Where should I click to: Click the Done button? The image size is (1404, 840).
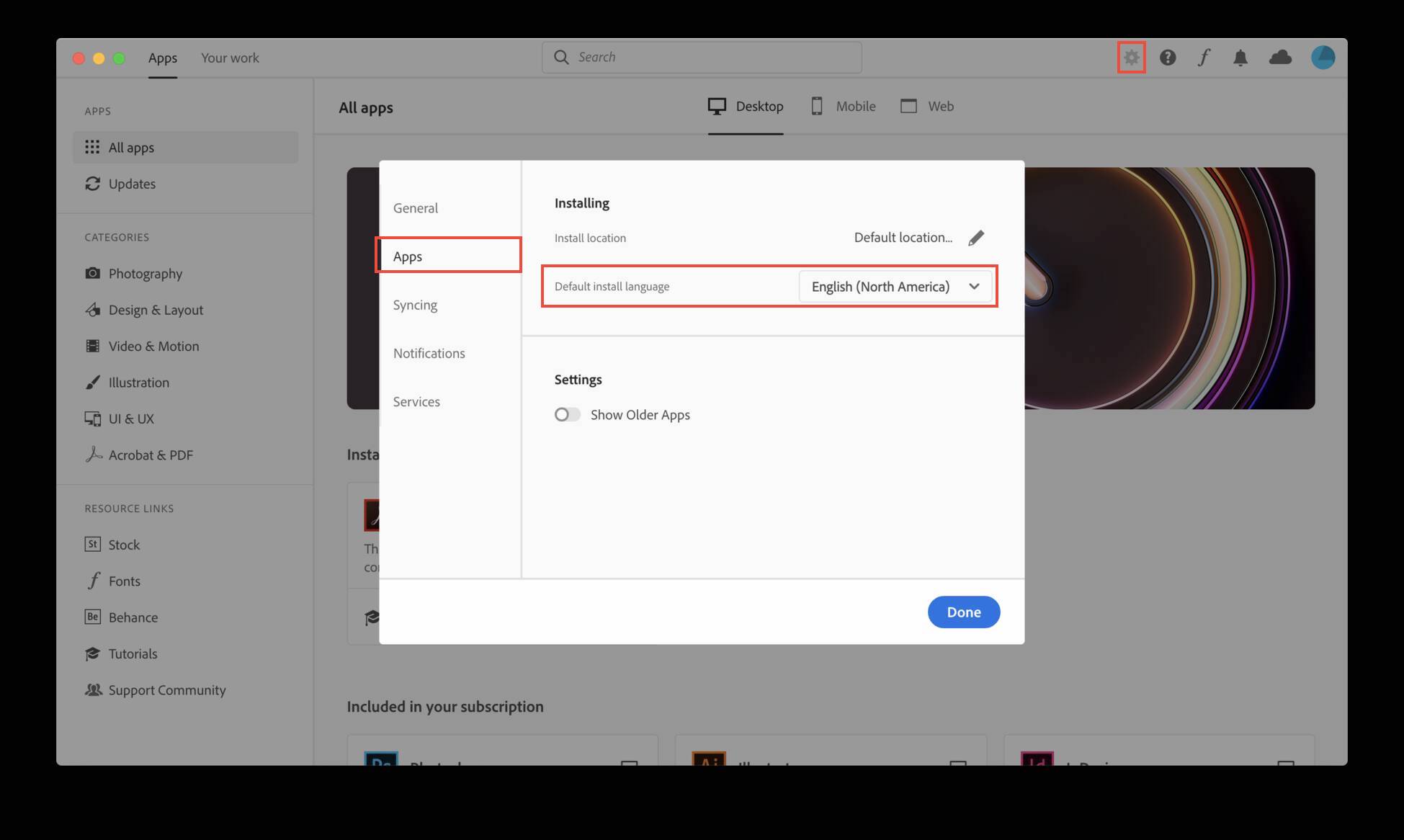[x=963, y=611]
